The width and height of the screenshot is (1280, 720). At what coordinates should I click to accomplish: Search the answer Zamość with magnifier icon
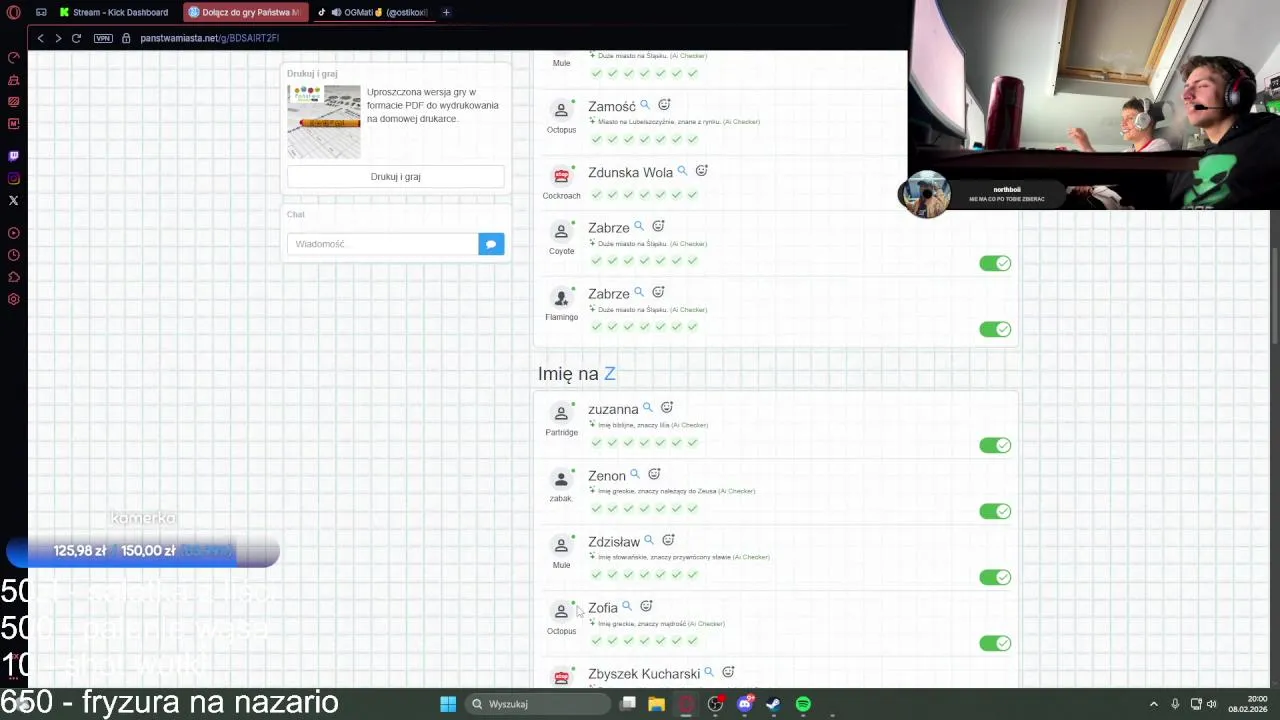[645, 105]
